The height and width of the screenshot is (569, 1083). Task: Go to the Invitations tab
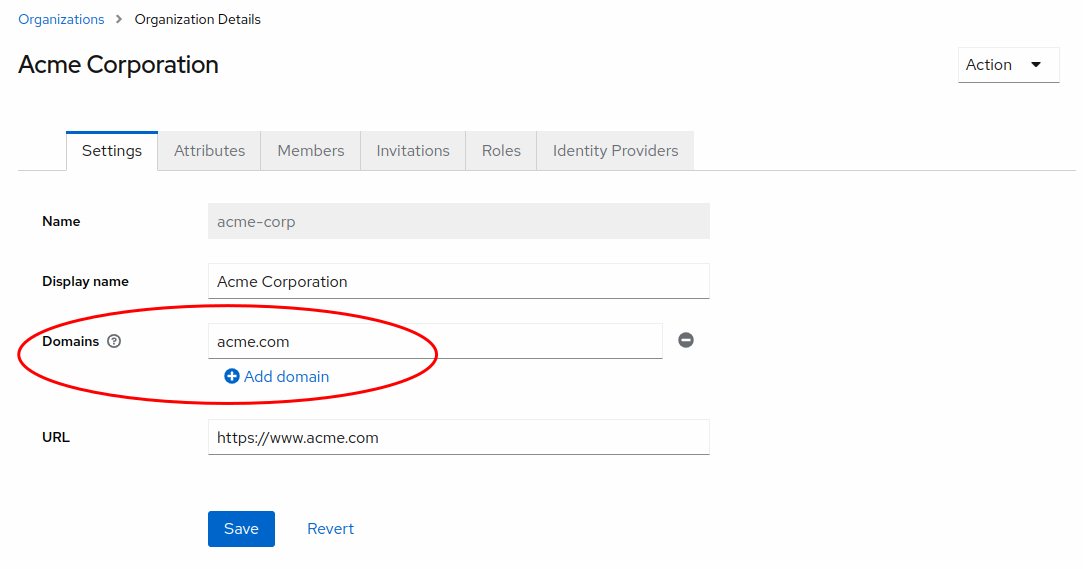click(413, 151)
